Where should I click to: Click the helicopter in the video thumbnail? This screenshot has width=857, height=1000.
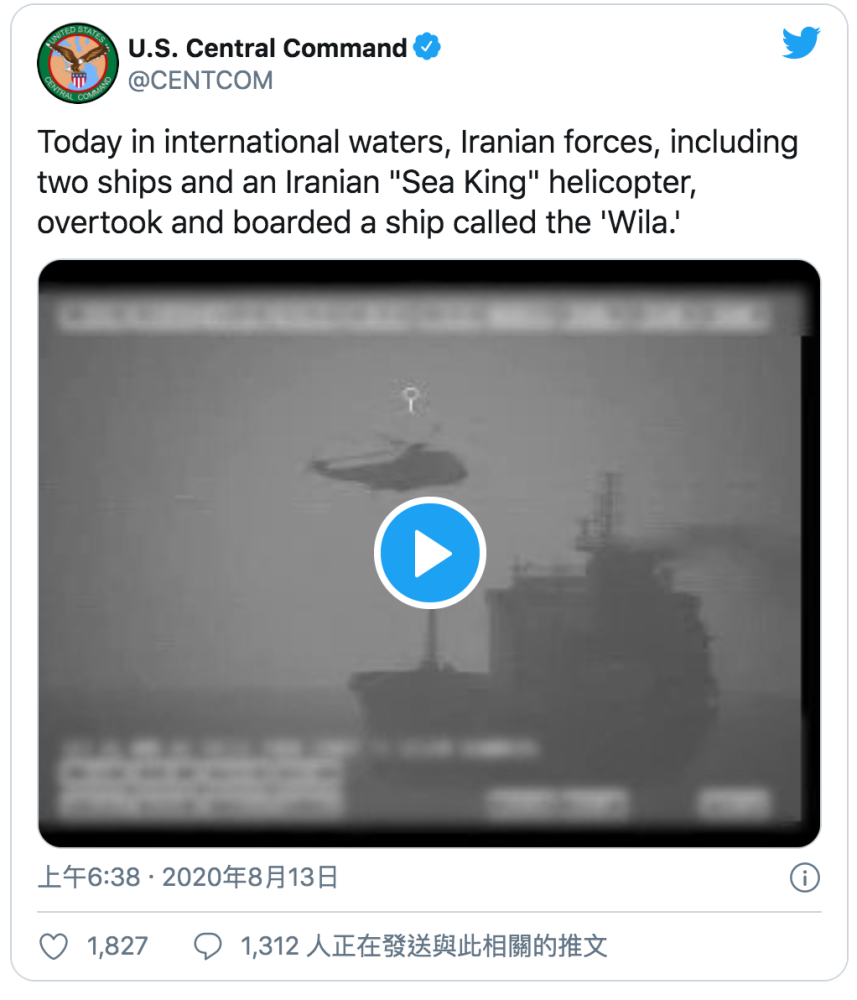pyautogui.click(x=389, y=462)
